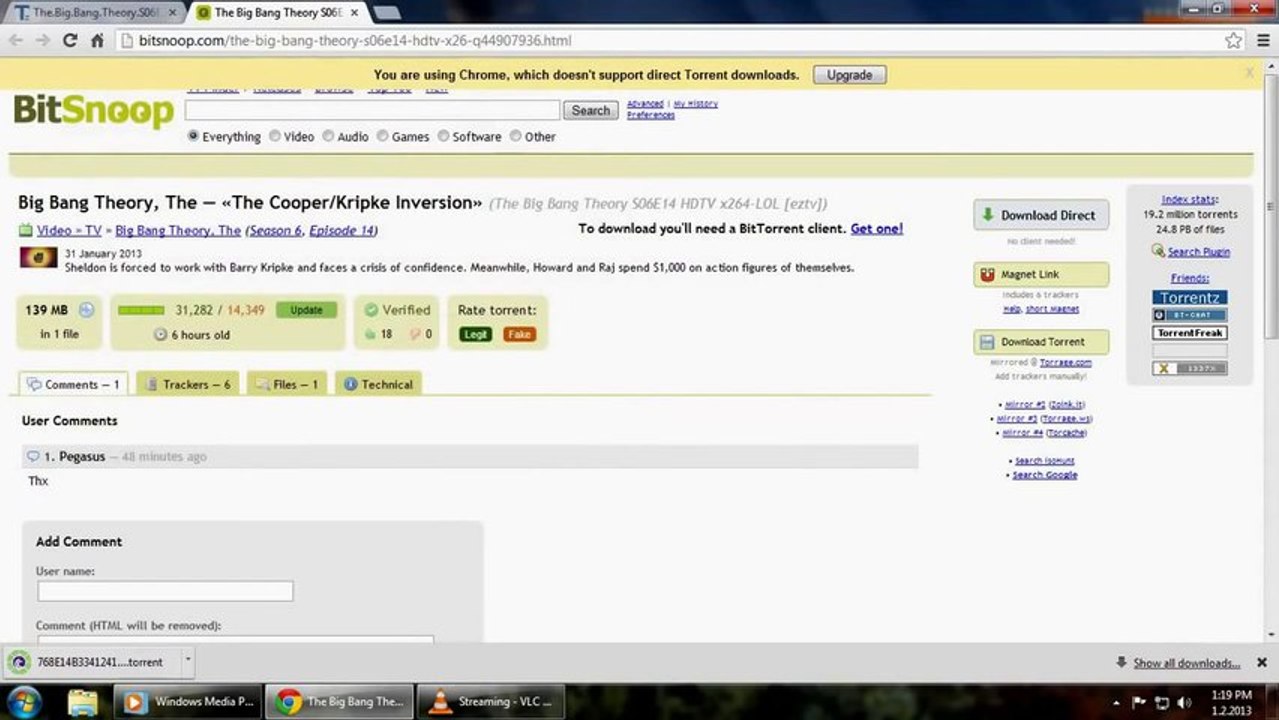Click the episode thumbnail image
The height and width of the screenshot is (720, 1279).
(39, 258)
